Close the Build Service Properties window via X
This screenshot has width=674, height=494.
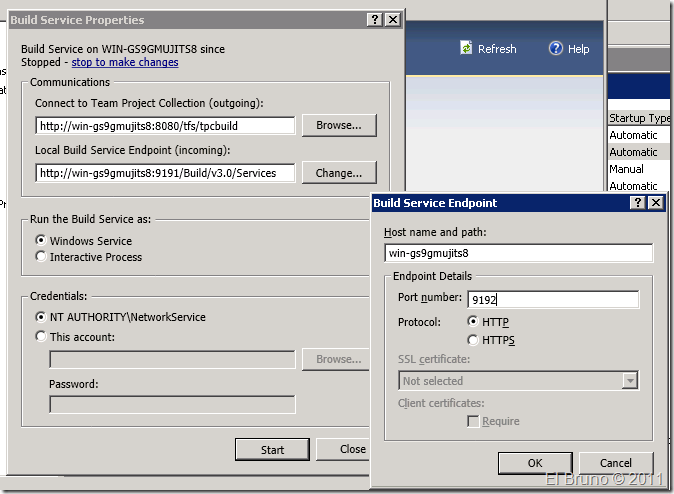[x=393, y=19]
